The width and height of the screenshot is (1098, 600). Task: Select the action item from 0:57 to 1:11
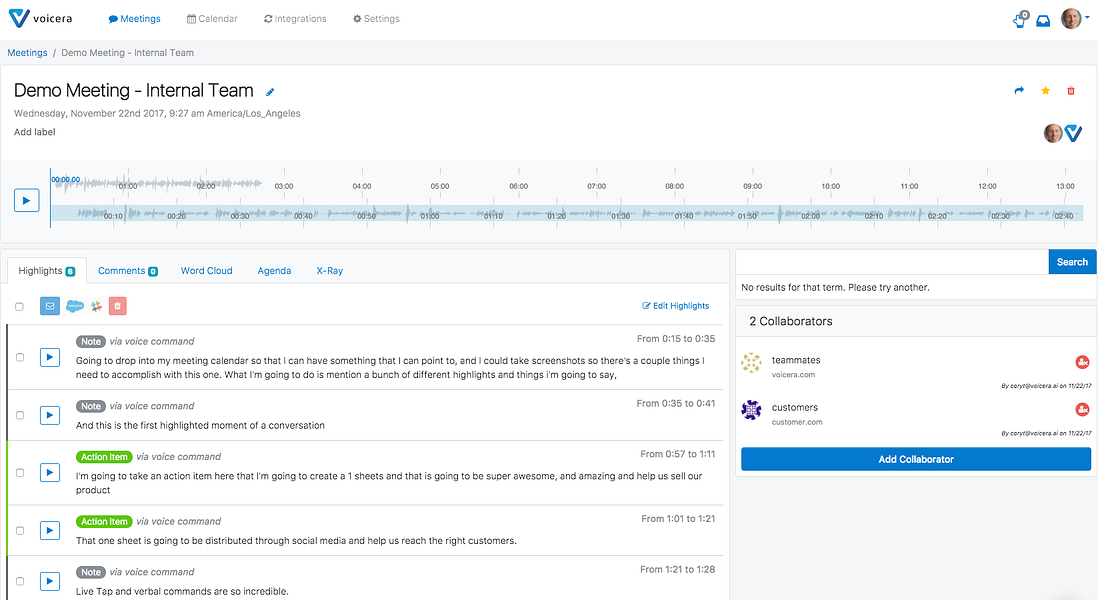click(x=20, y=473)
